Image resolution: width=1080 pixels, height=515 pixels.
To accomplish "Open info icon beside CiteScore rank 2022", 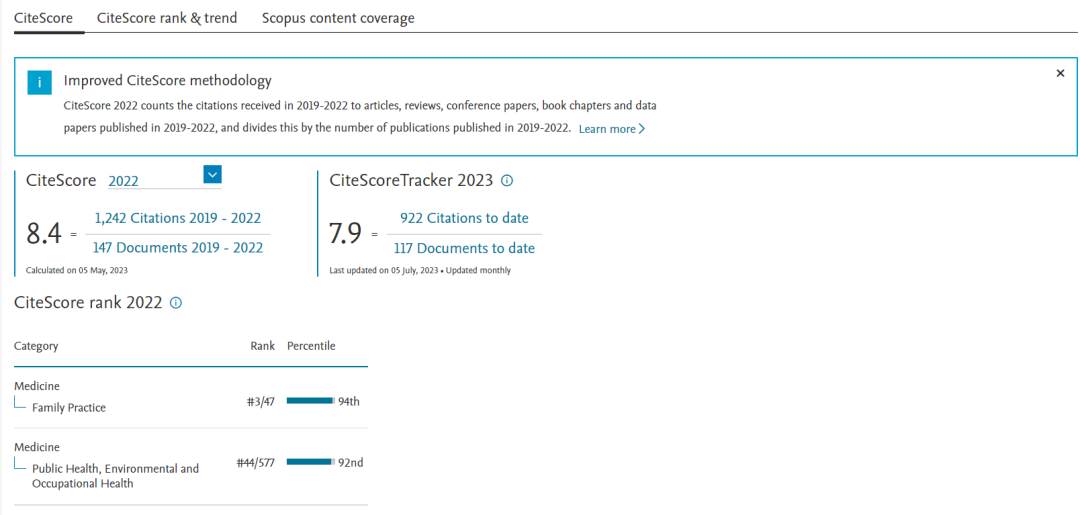I will [176, 303].
